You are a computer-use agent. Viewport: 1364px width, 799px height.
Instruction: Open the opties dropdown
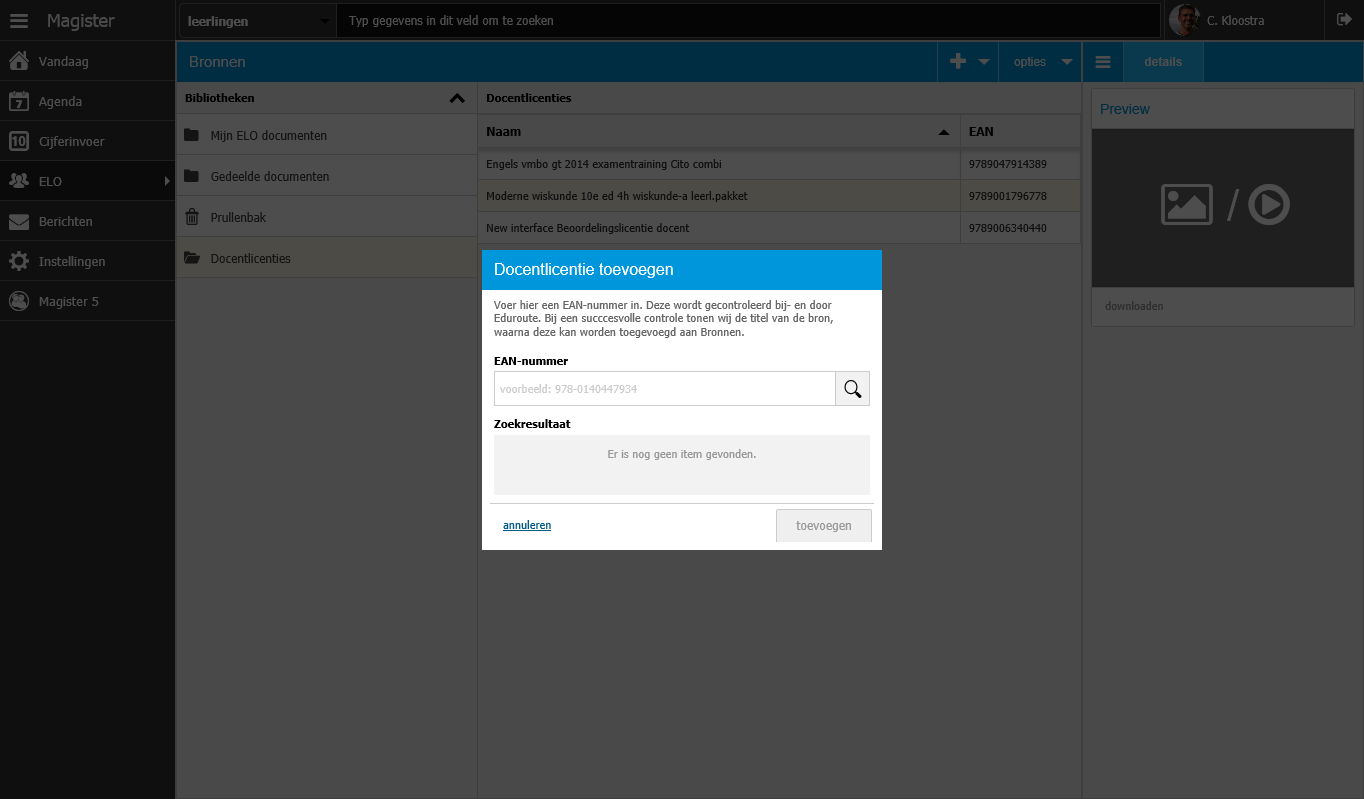pyautogui.click(x=1041, y=62)
